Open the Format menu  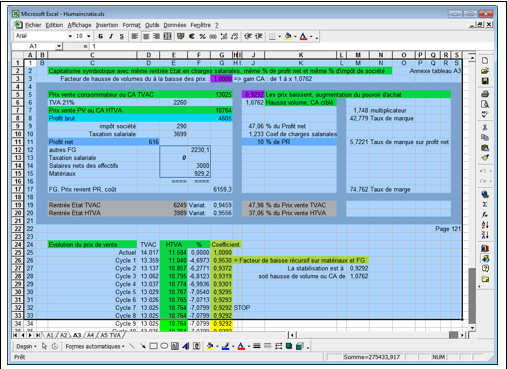coord(132,25)
